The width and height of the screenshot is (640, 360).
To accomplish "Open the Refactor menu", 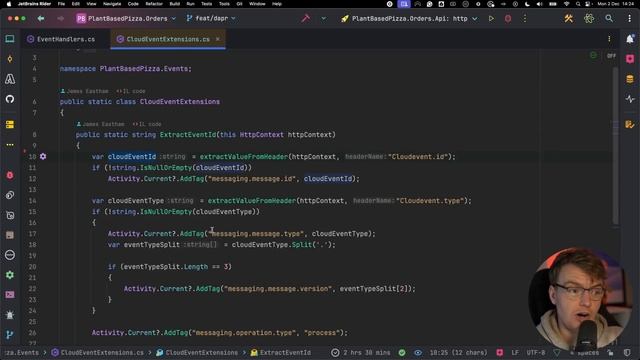I will click(154, 4).
